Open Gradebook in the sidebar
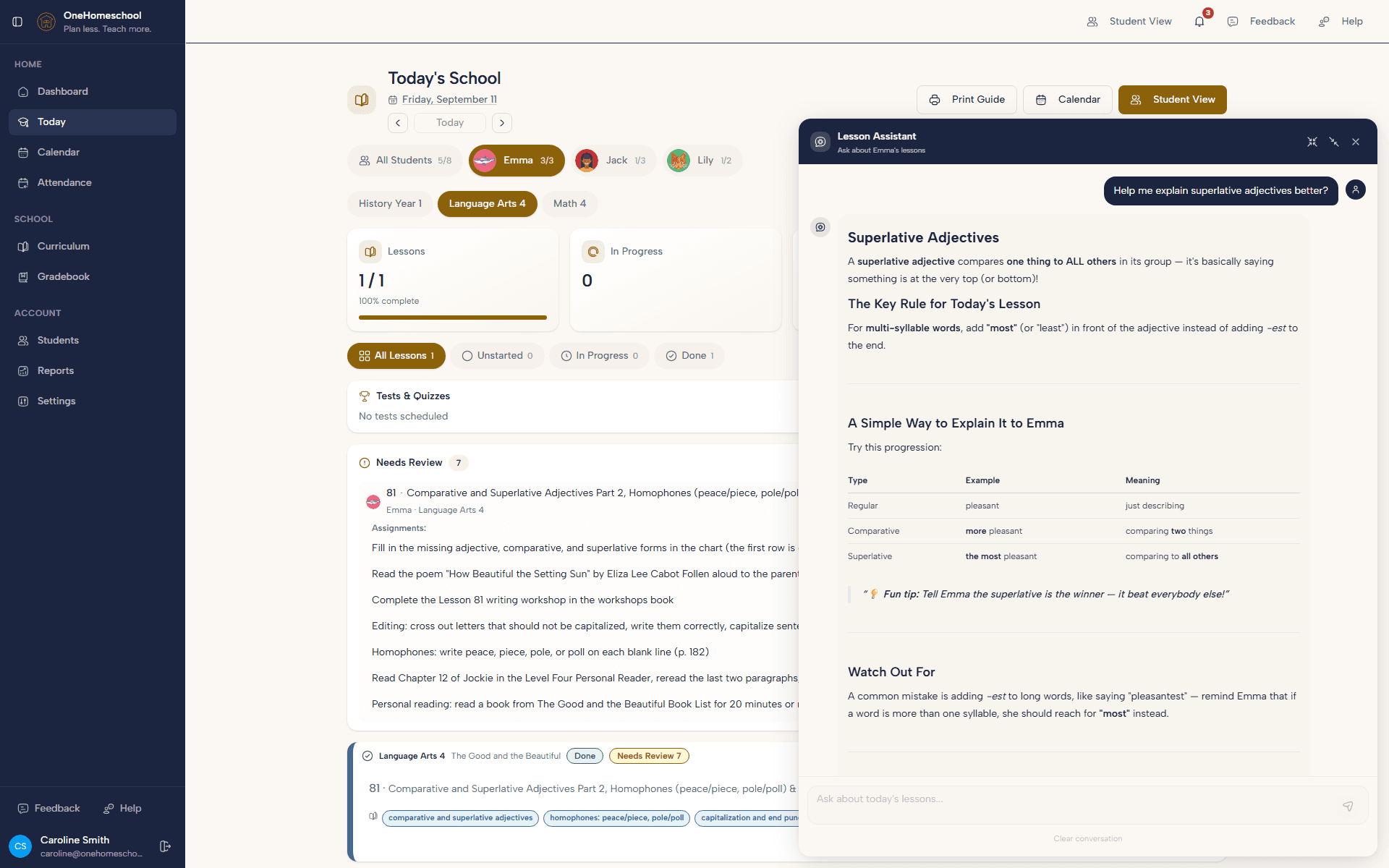1389x868 pixels. [93, 277]
